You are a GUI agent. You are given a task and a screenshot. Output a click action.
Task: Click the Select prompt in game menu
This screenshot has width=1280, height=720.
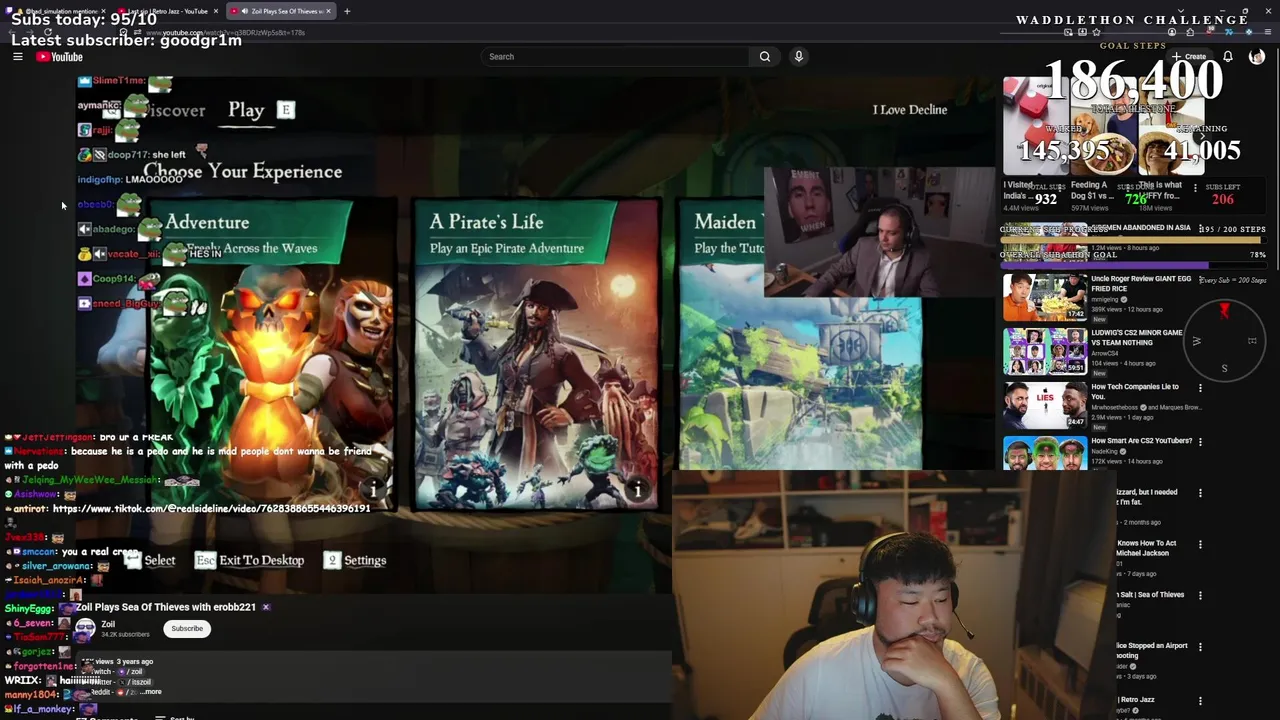150,561
